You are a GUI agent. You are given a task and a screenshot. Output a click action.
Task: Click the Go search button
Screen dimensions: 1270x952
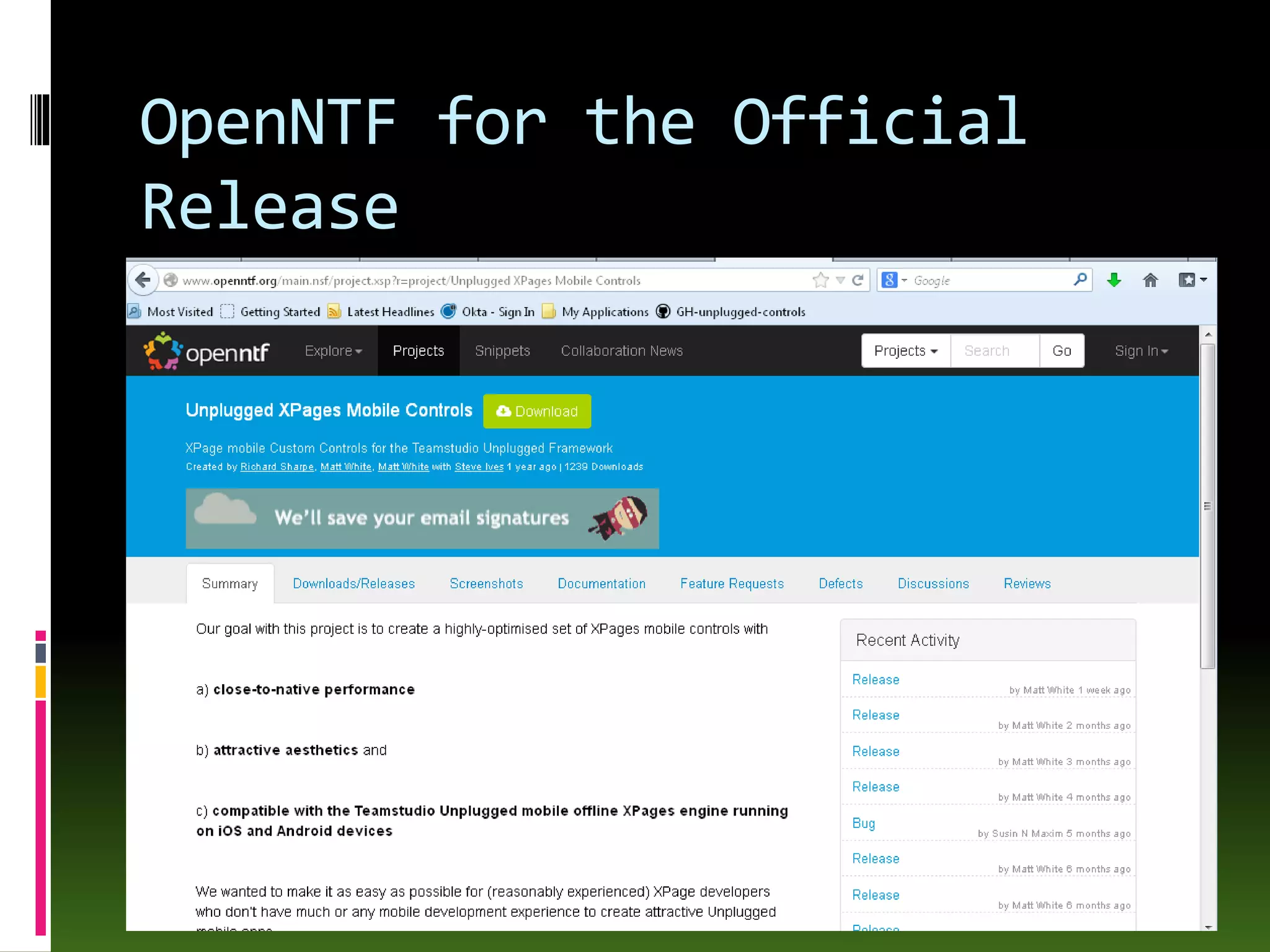click(1062, 351)
